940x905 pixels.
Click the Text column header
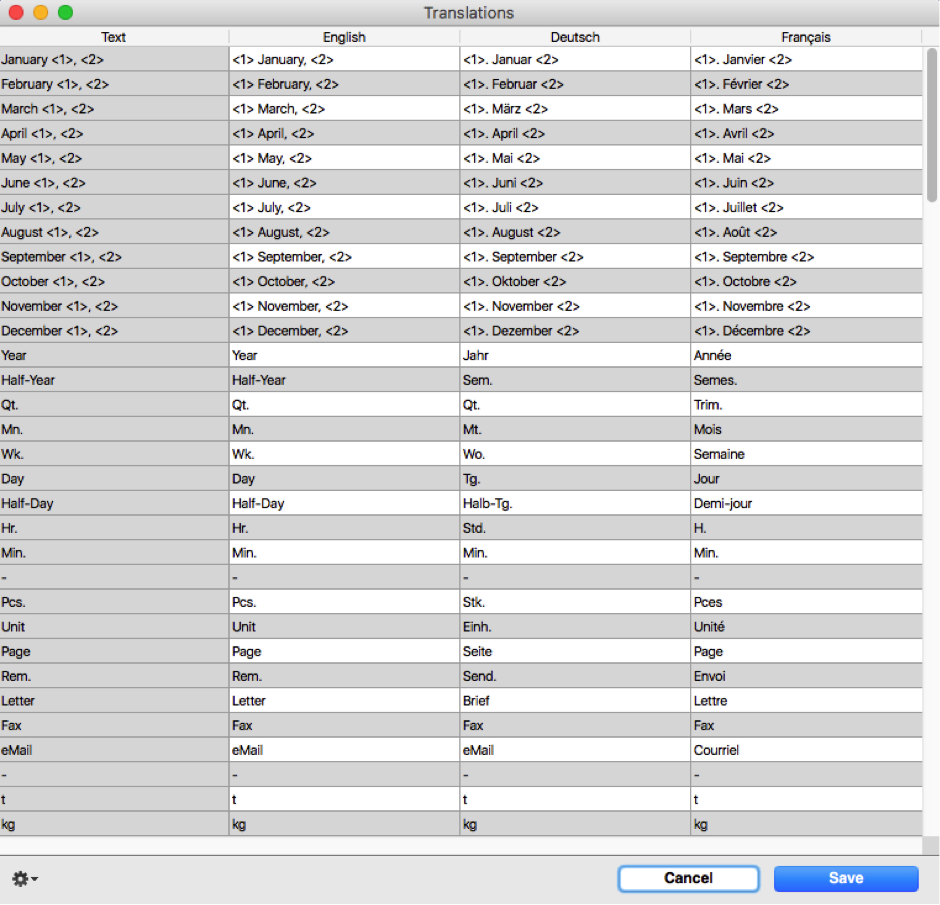click(x=114, y=37)
